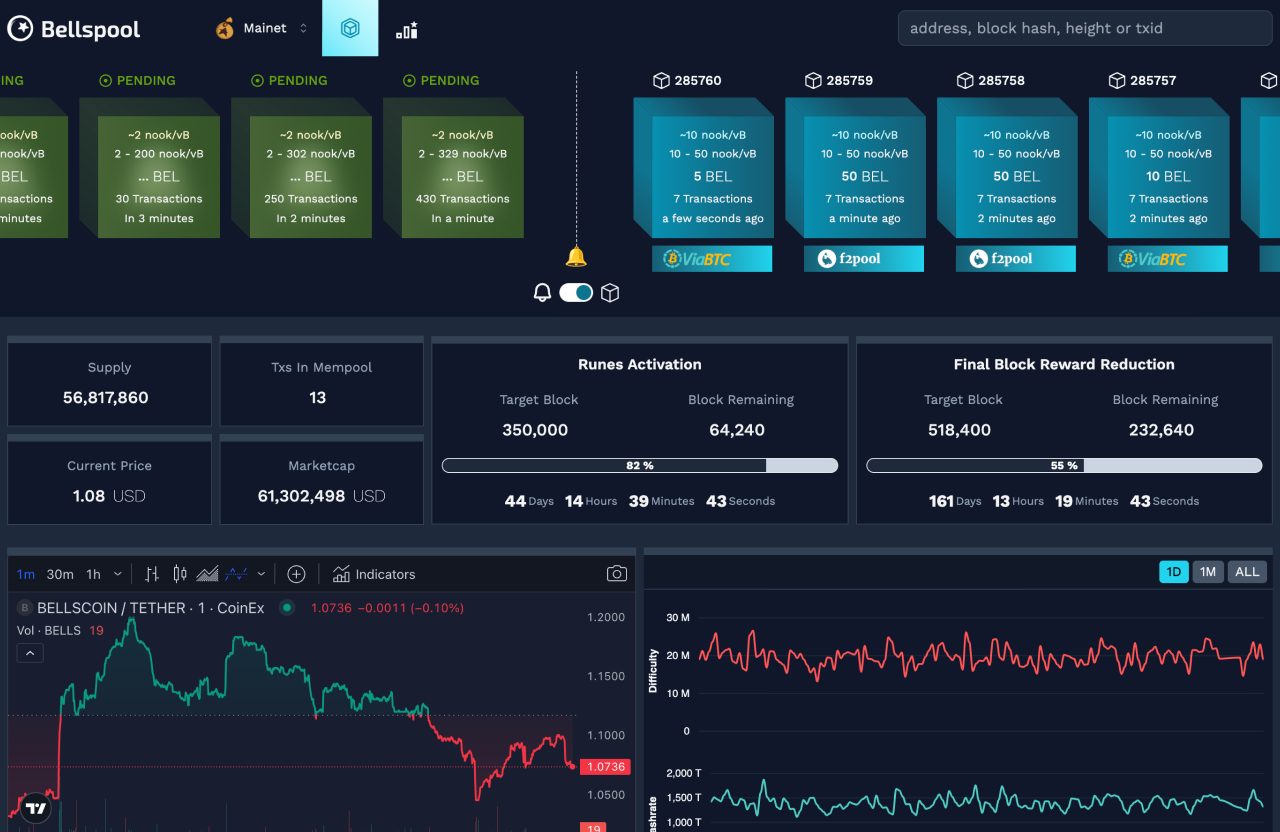Viewport: 1280px width, 832px height.
Task: Click green market status dot
Action: point(287,607)
